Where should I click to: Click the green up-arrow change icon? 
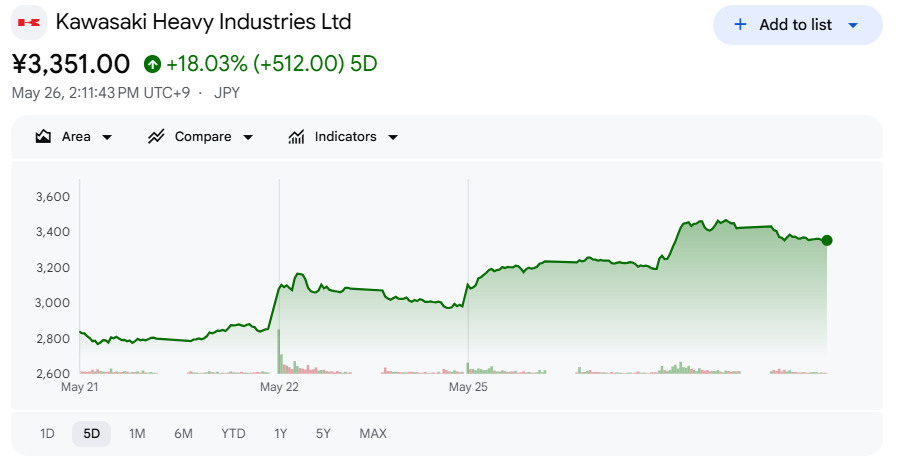152,64
